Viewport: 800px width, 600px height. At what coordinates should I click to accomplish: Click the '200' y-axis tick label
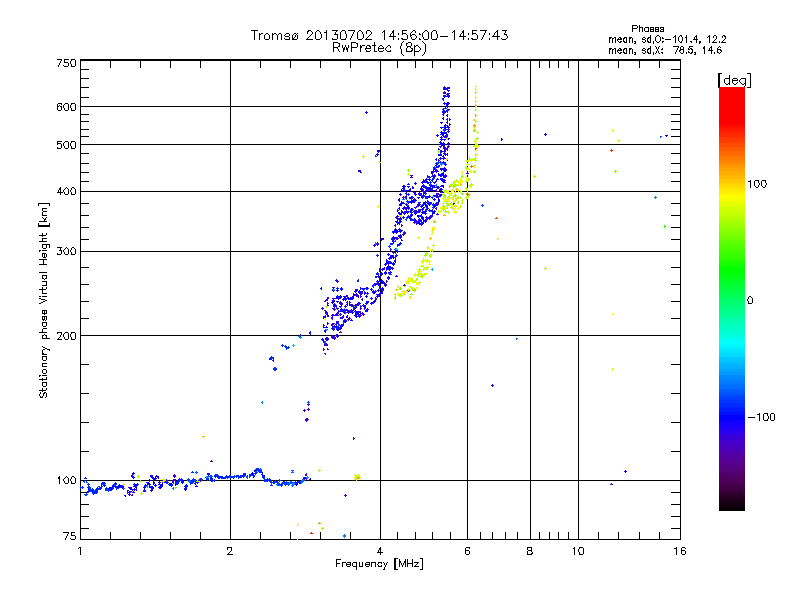66,336
